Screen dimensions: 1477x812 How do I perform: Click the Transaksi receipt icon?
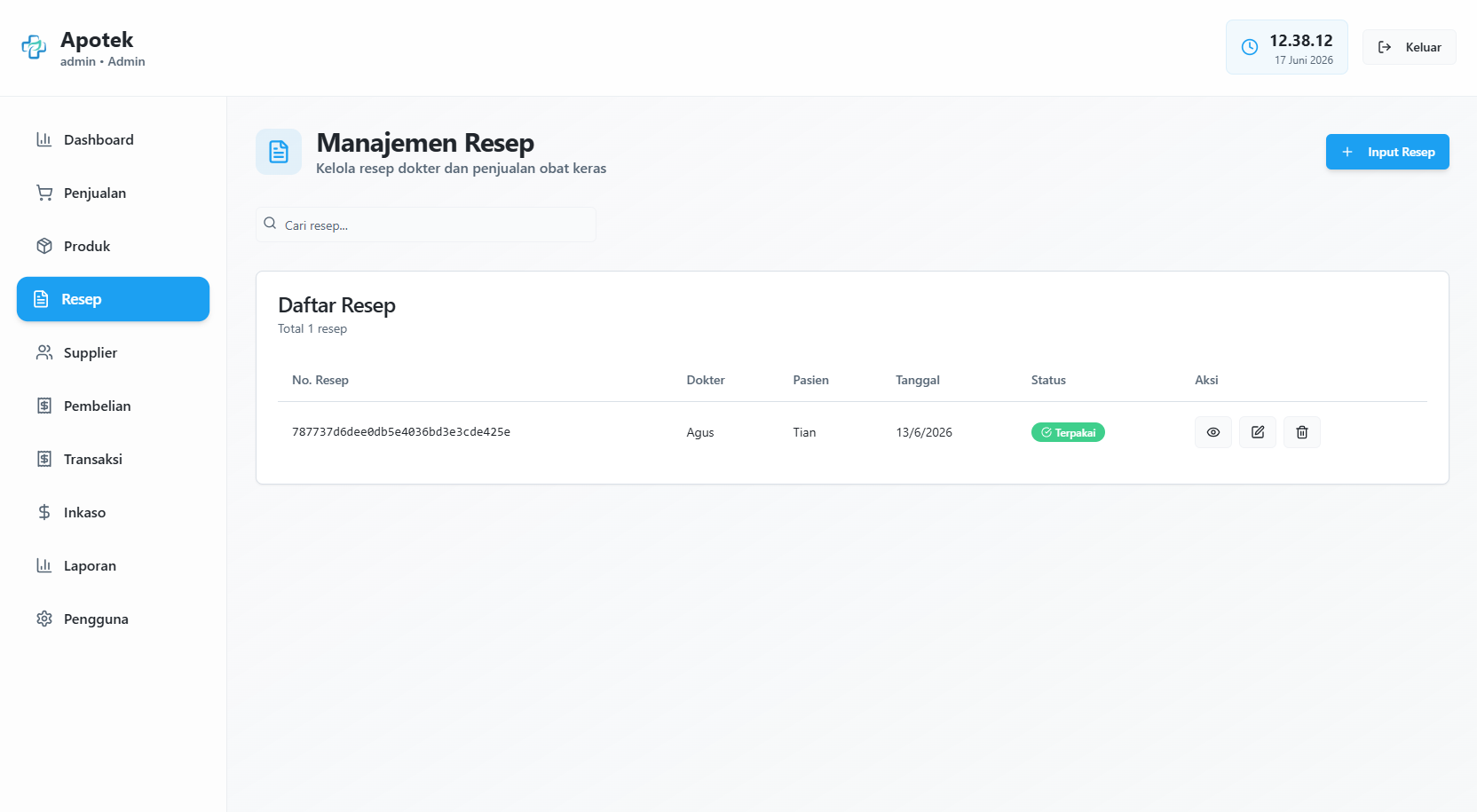[x=43, y=459]
